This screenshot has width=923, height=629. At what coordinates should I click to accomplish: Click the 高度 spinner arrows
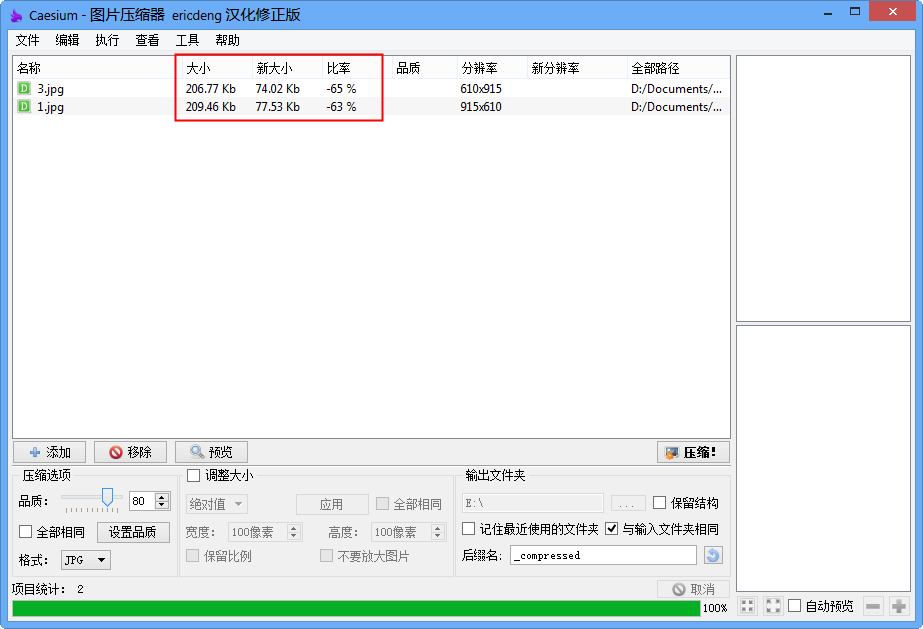437,532
